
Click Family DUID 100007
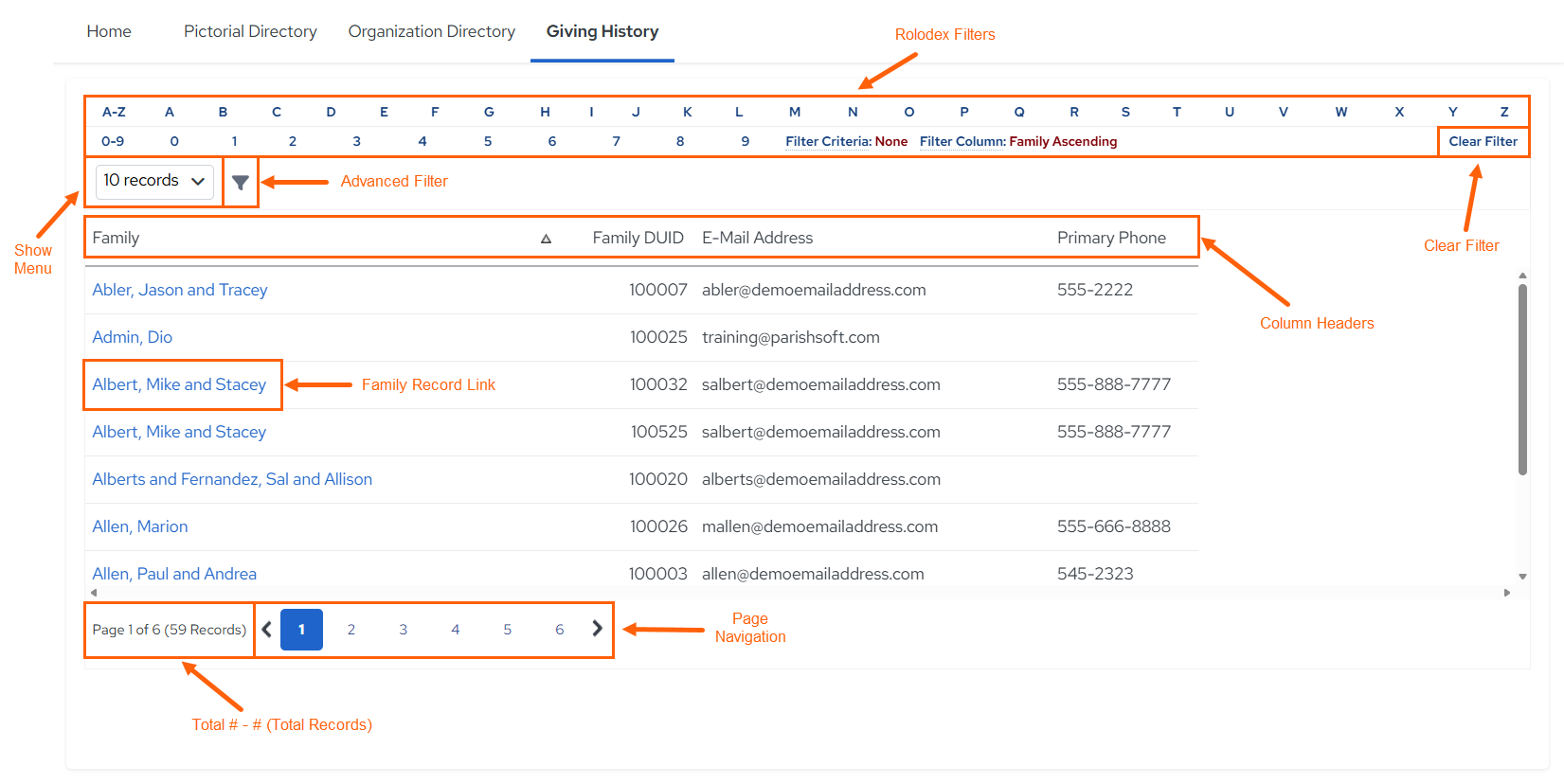[658, 290]
